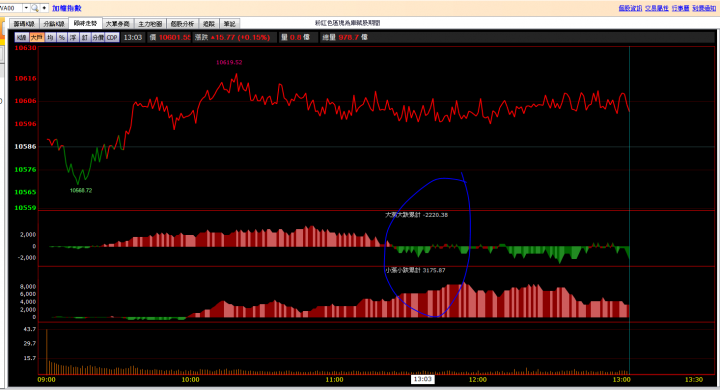This screenshot has height=390, width=720.
Task: Toggle the CDP button
Action: point(112,38)
